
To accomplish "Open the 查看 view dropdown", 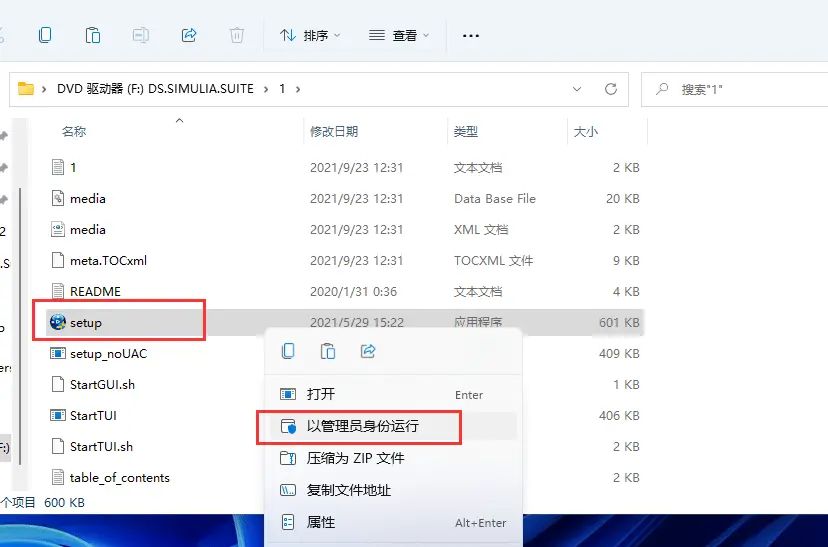I will [399, 35].
